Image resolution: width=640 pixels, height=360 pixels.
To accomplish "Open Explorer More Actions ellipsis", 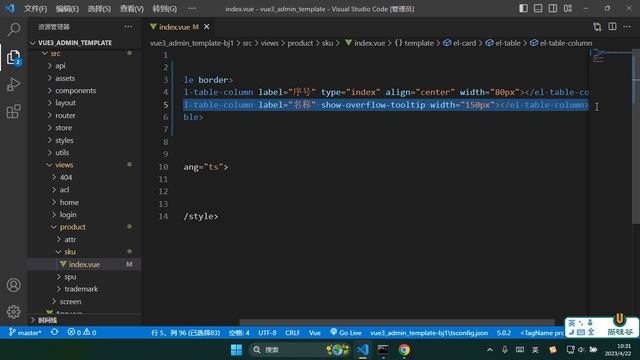I will coord(128,27).
